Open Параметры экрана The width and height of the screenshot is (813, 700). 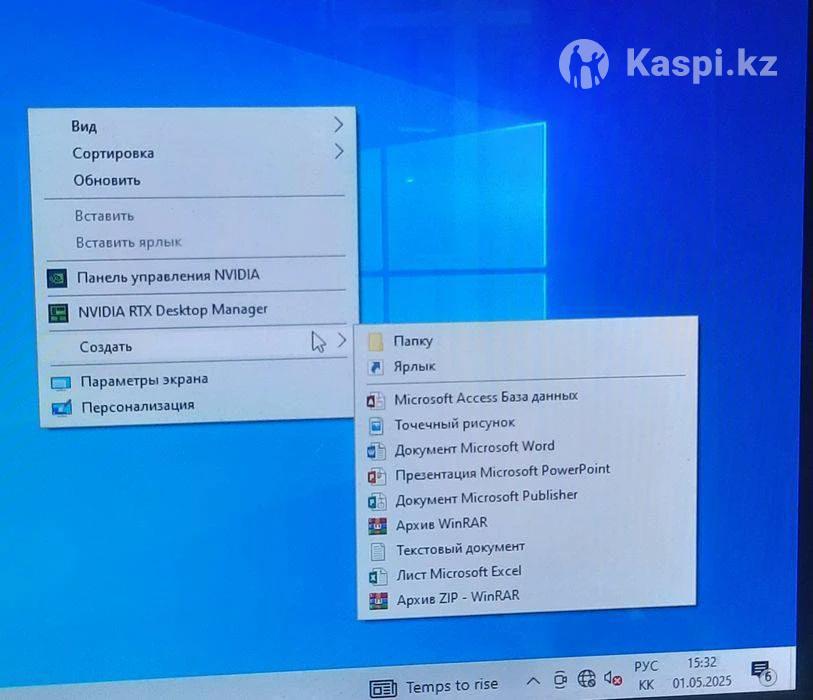(x=198, y=381)
